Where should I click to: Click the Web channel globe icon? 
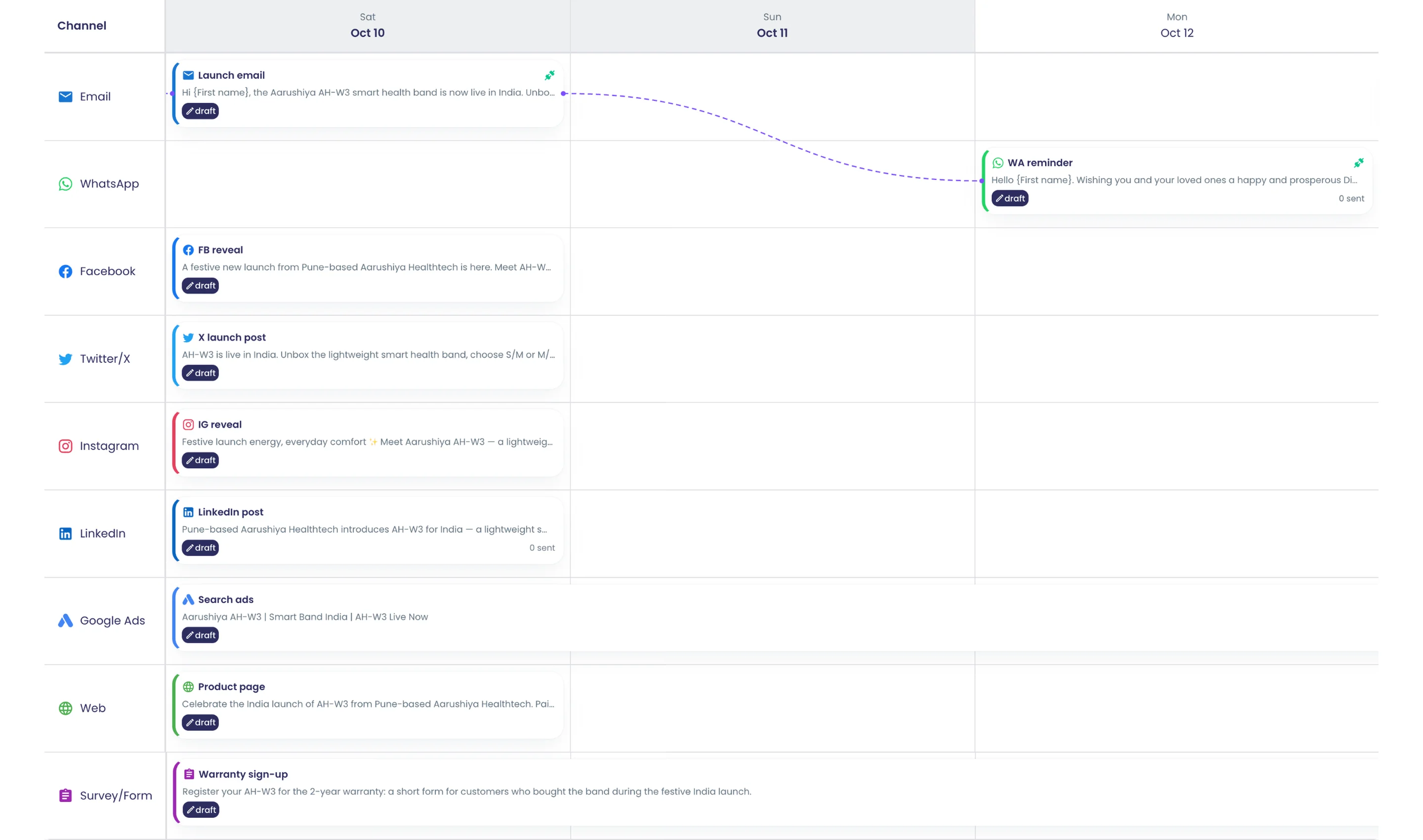click(x=66, y=708)
